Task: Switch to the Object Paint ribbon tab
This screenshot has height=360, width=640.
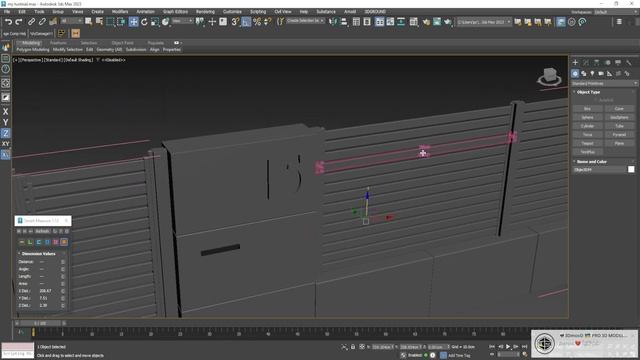Action: (x=122, y=43)
